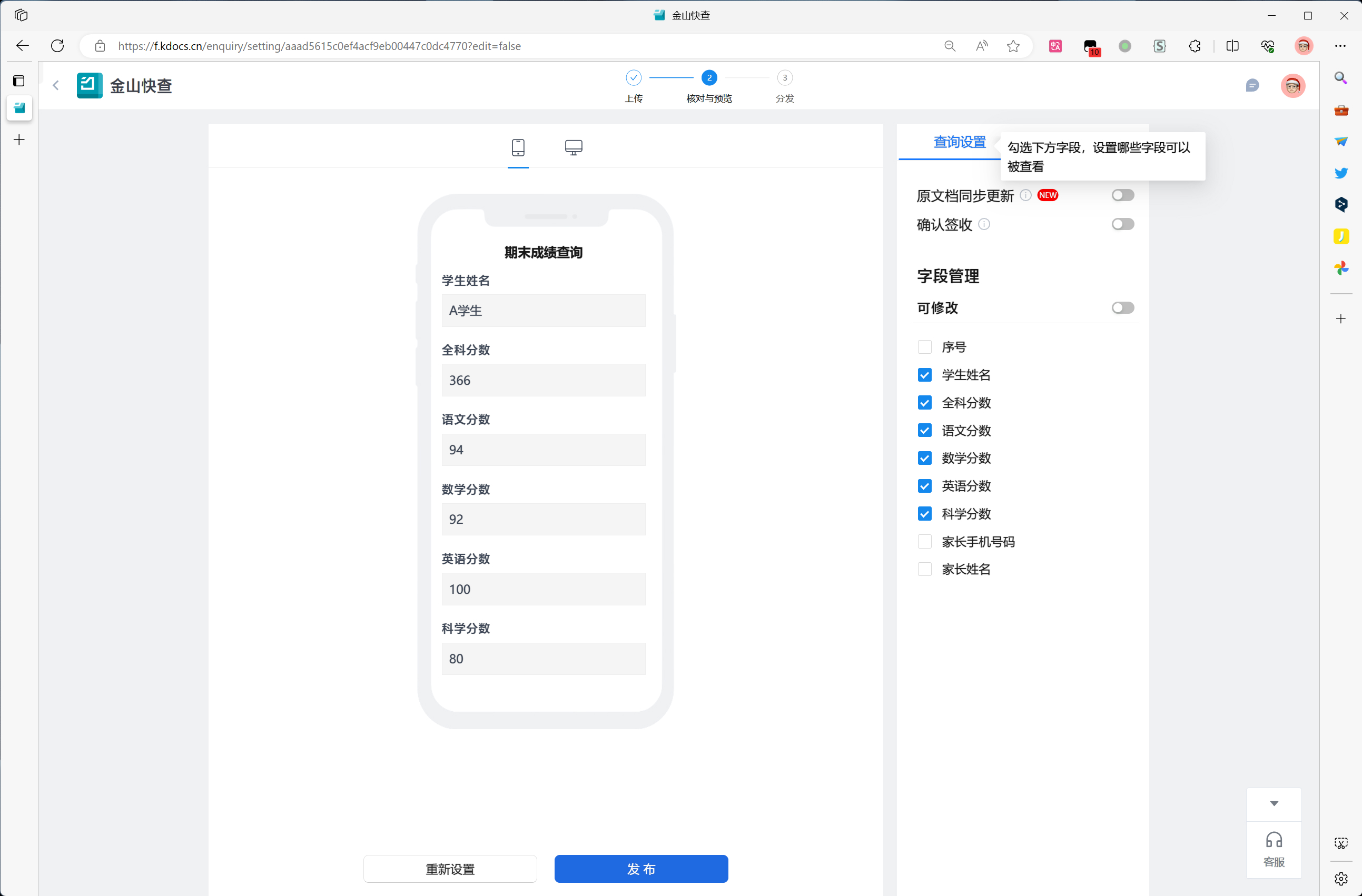This screenshot has width=1362, height=896.
Task: Enable 可修改 field toggle
Action: tap(1122, 308)
